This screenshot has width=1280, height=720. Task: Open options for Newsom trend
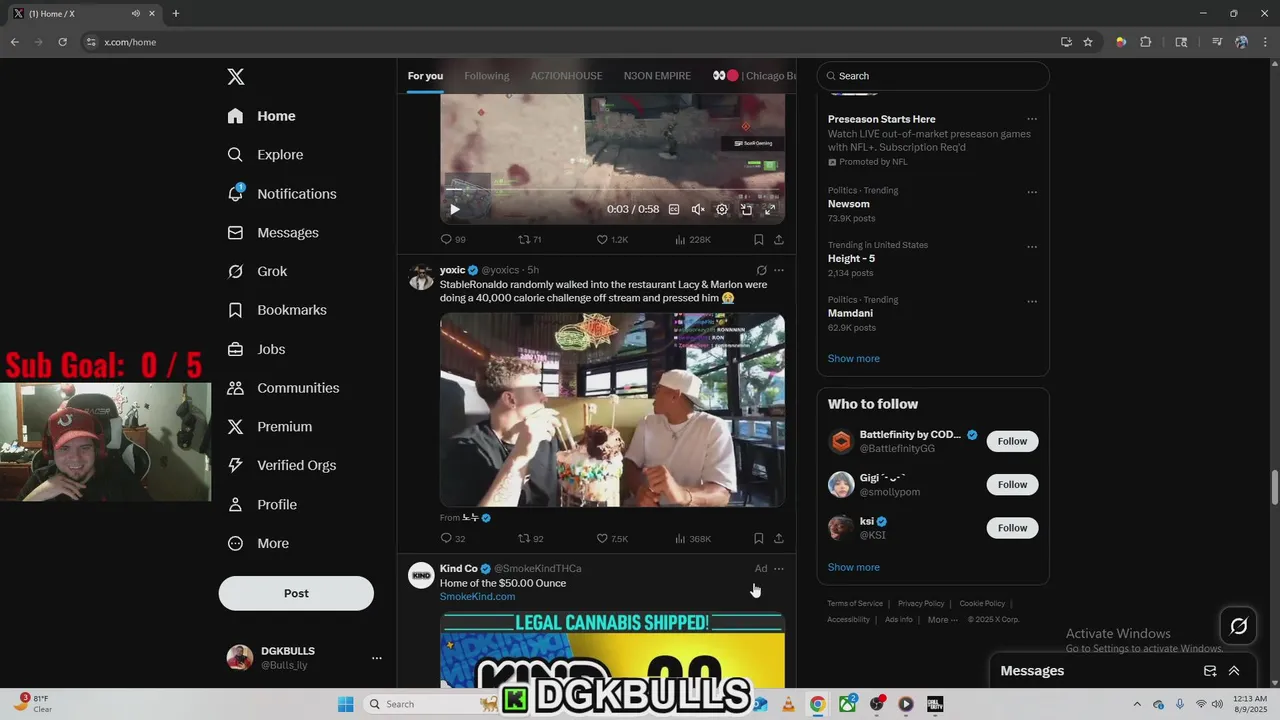point(1032,192)
